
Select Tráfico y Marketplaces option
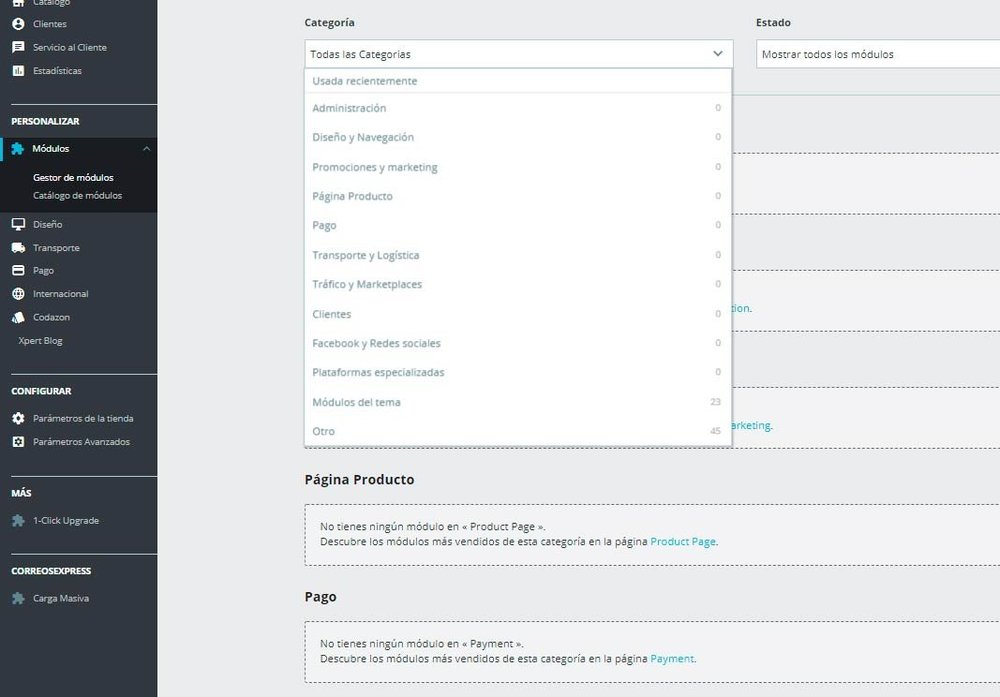pos(518,284)
